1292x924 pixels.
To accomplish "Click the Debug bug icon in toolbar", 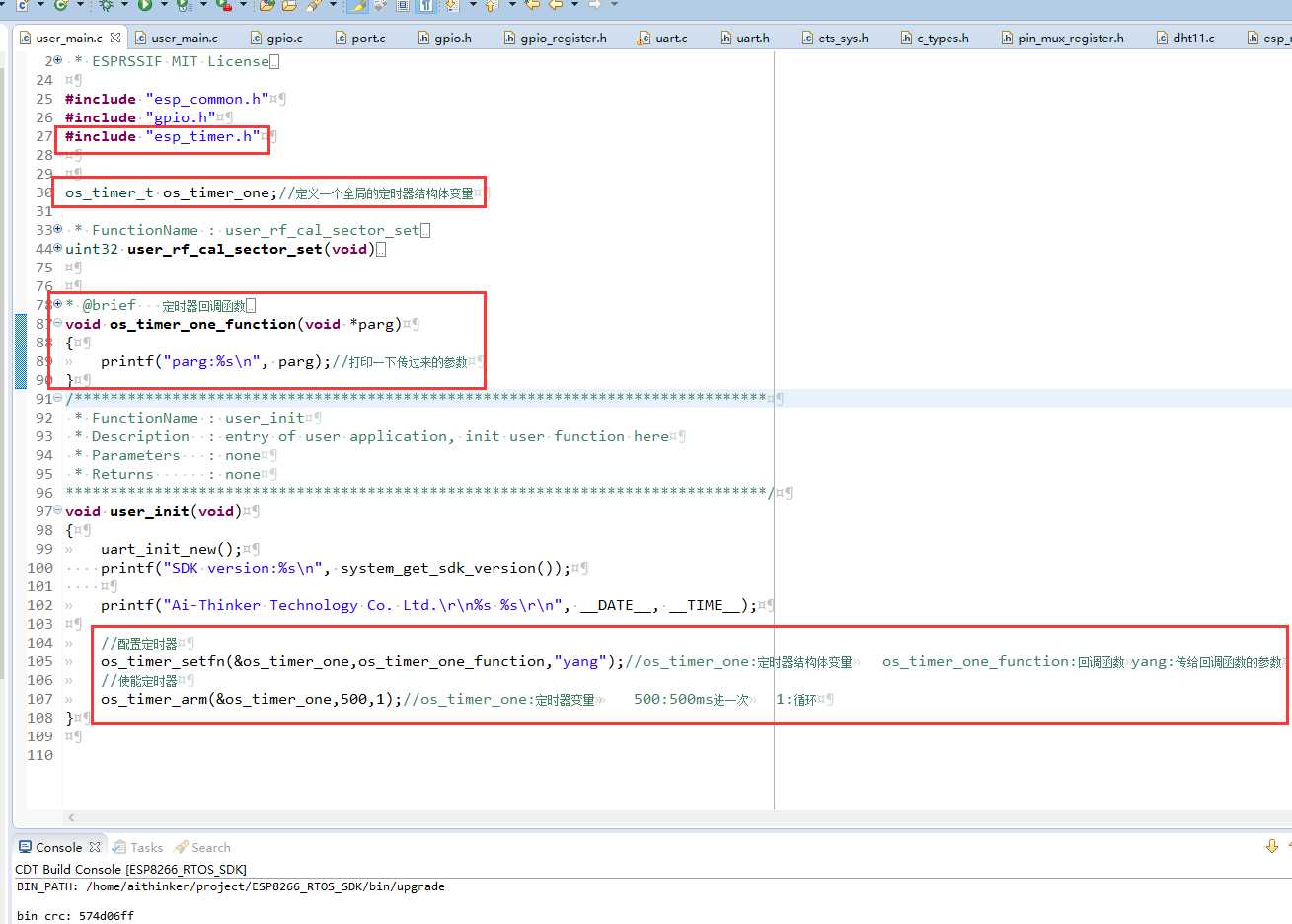I will (106, 5).
